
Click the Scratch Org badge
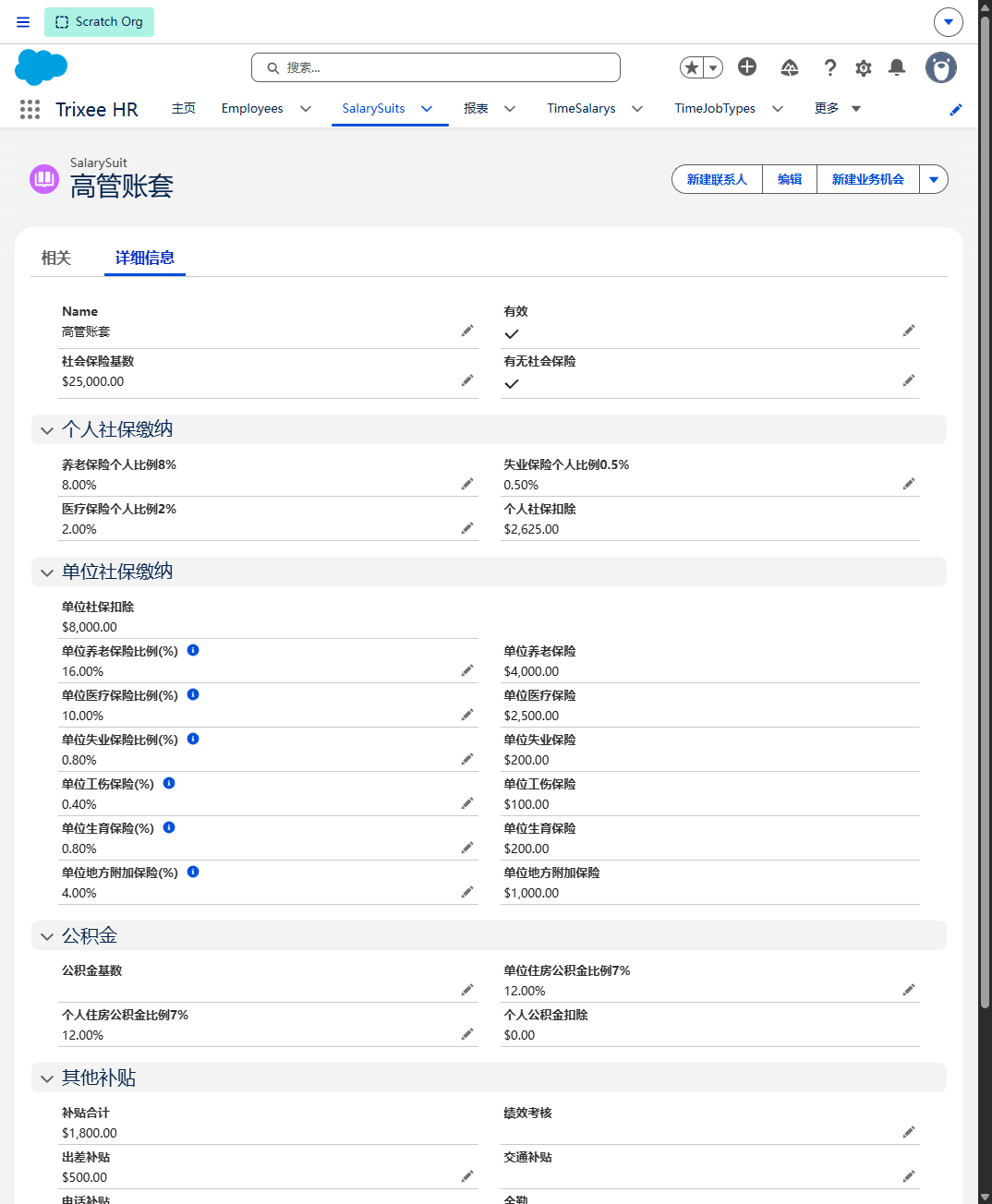(99, 22)
